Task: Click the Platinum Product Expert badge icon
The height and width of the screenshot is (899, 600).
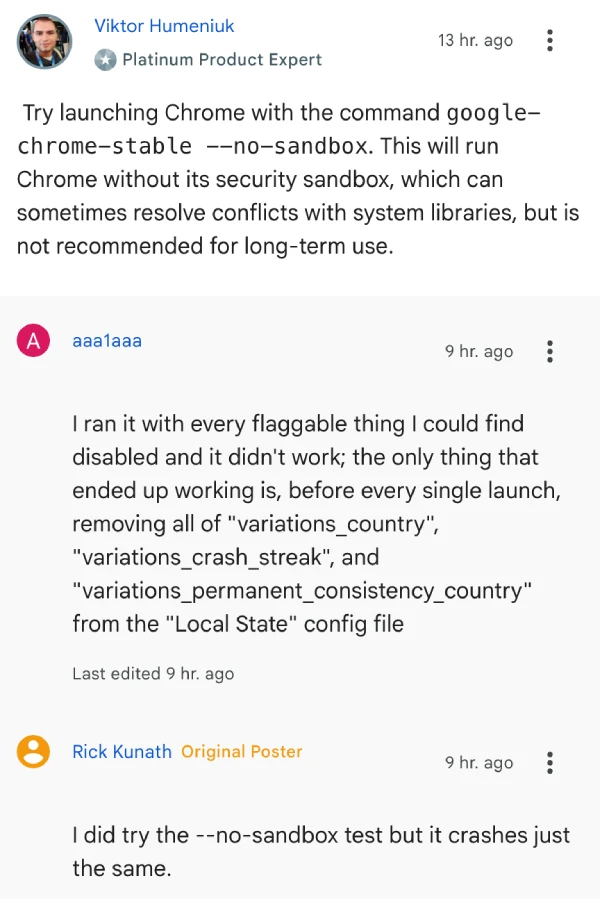Action: pos(107,60)
